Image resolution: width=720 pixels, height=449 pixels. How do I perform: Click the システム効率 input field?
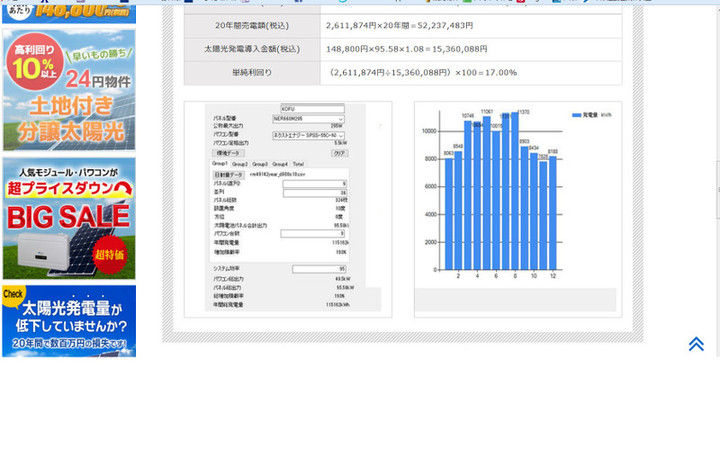319,269
